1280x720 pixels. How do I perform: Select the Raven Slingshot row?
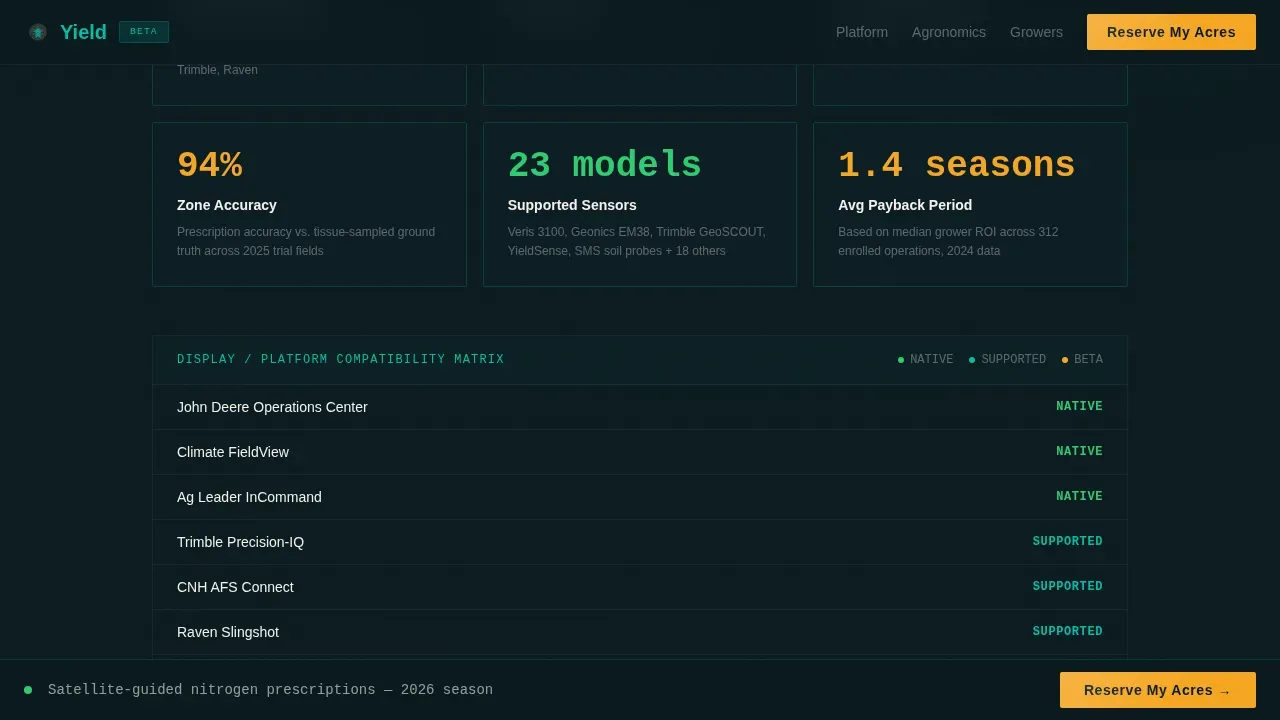(x=640, y=632)
